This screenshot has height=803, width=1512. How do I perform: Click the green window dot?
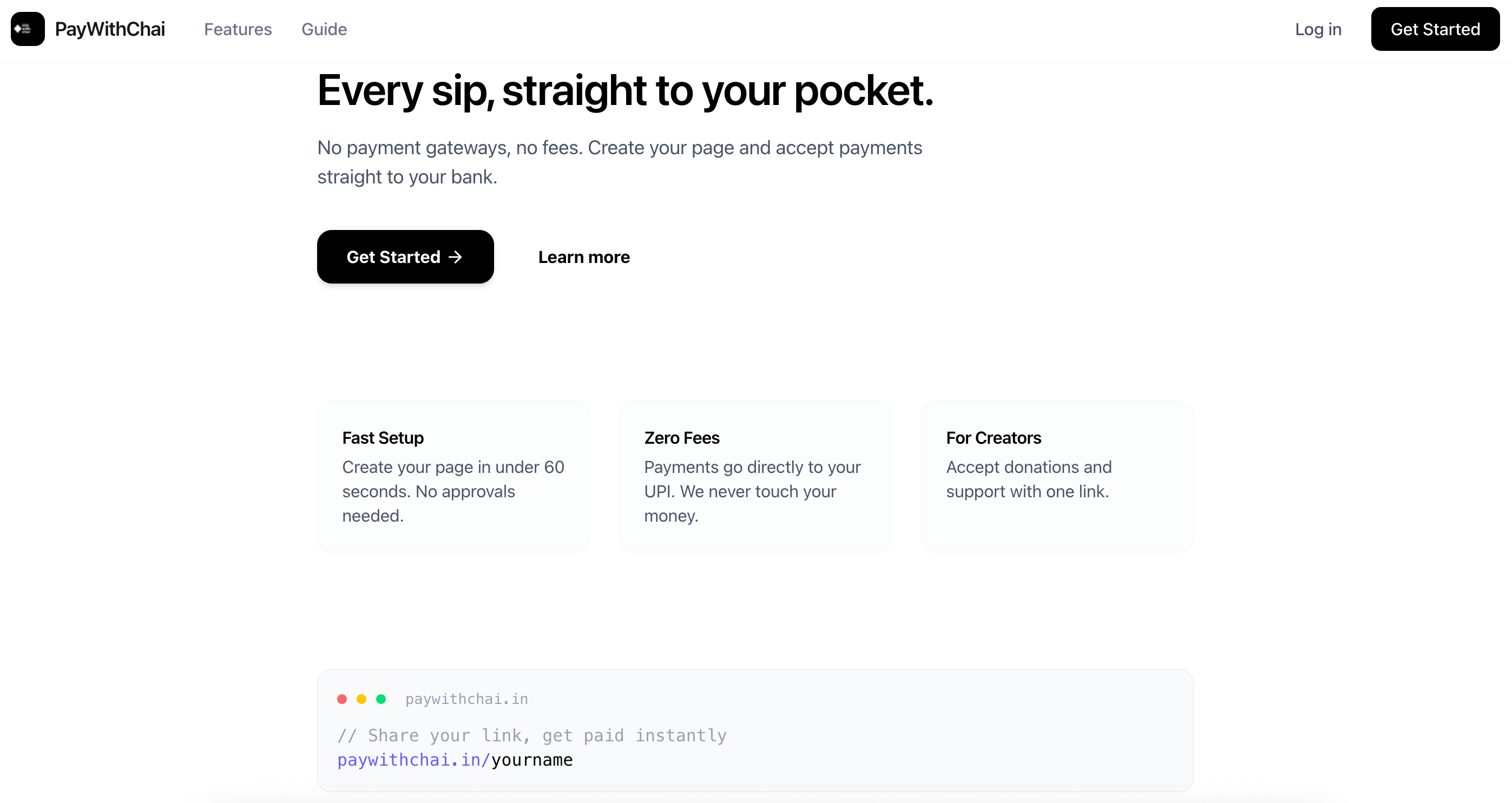point(381,699)
